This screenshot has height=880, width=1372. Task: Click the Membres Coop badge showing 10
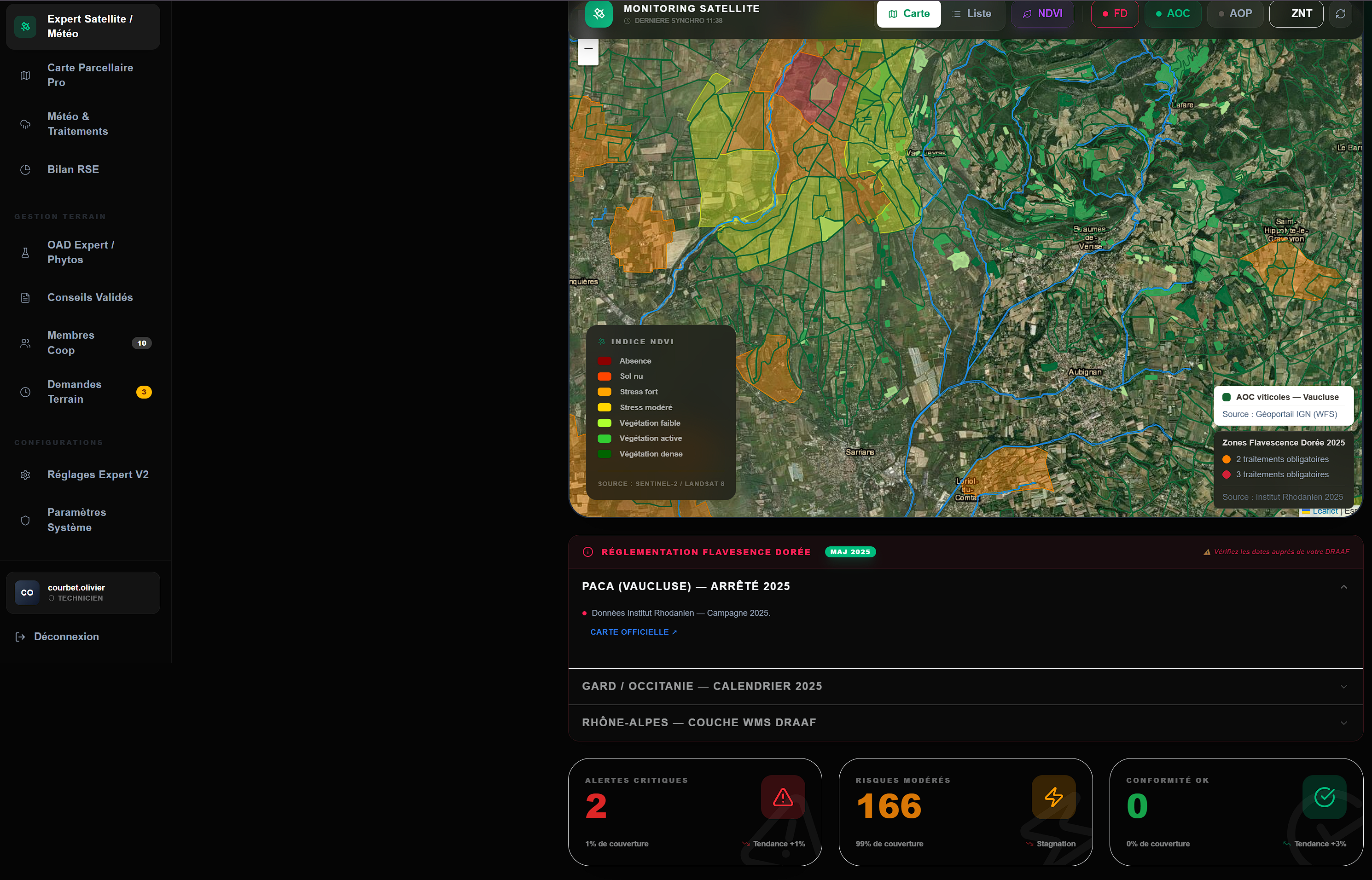(x=142, y=343)
